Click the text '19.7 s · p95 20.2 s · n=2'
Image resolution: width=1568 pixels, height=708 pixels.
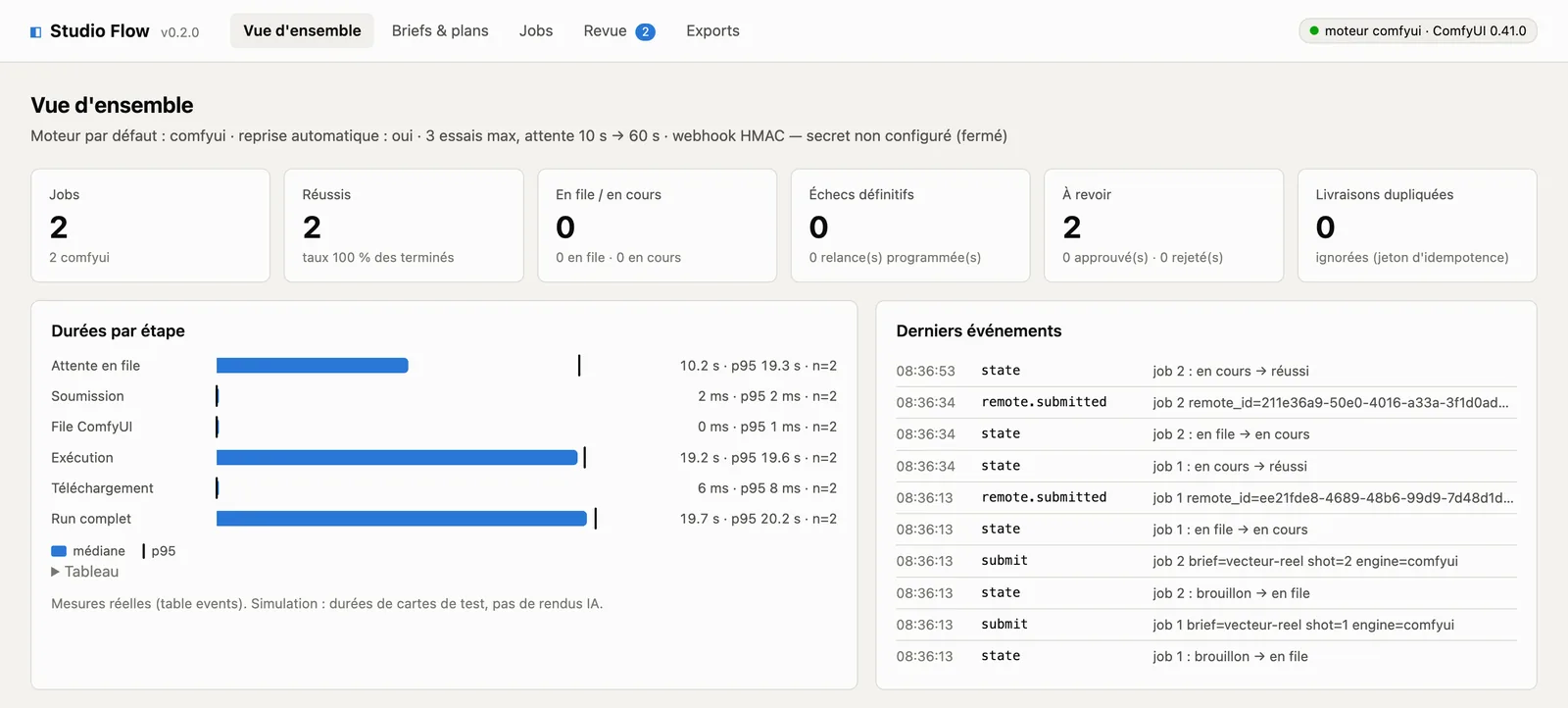759,519
